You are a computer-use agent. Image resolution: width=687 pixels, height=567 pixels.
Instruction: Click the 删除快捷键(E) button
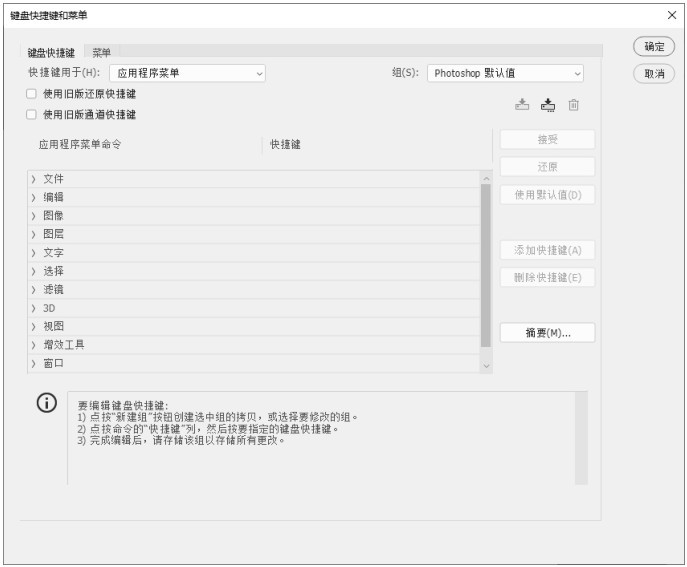click(x=547, y=277)
